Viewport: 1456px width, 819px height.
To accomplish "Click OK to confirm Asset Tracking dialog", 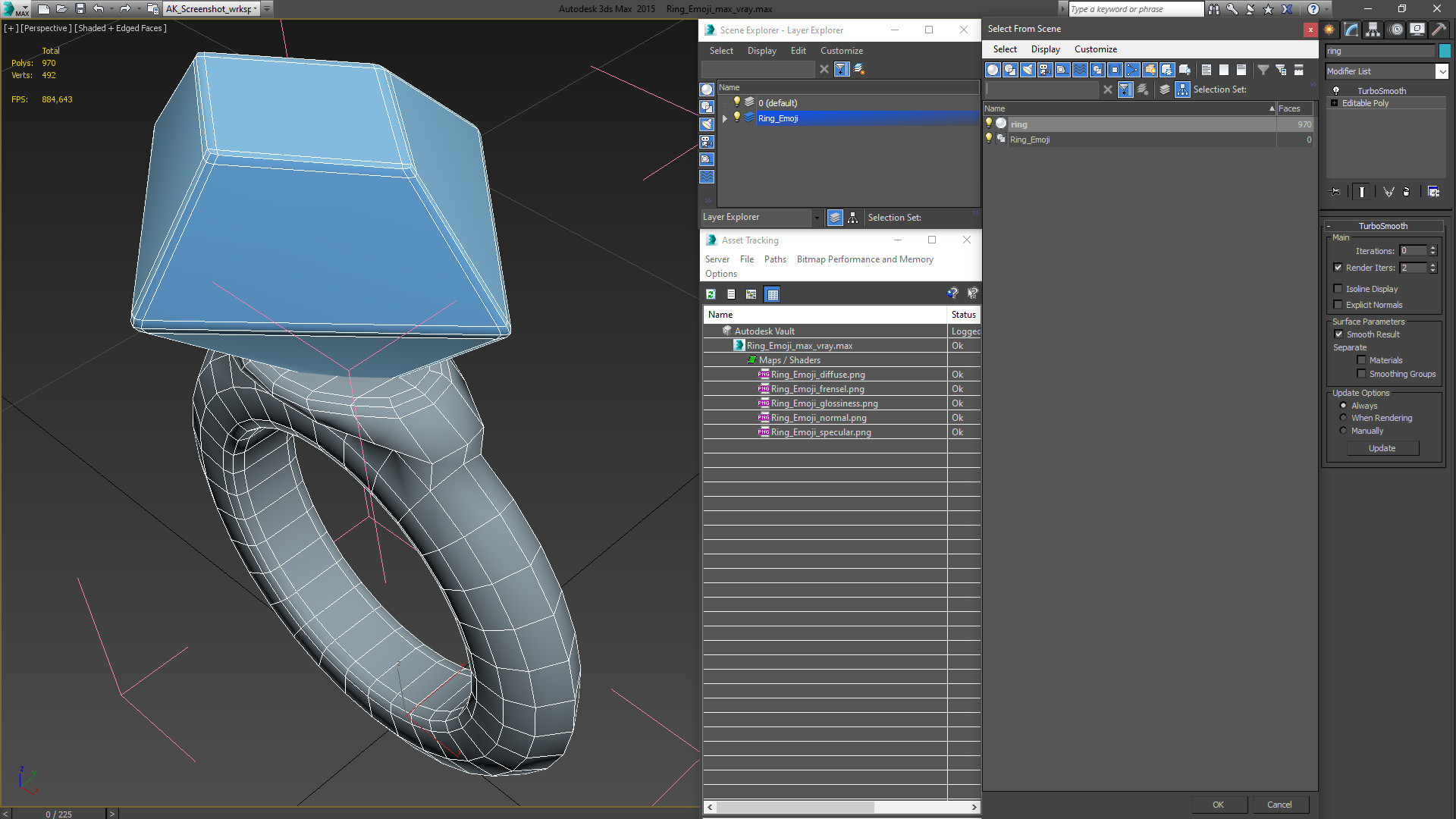I will [1217, 804].
